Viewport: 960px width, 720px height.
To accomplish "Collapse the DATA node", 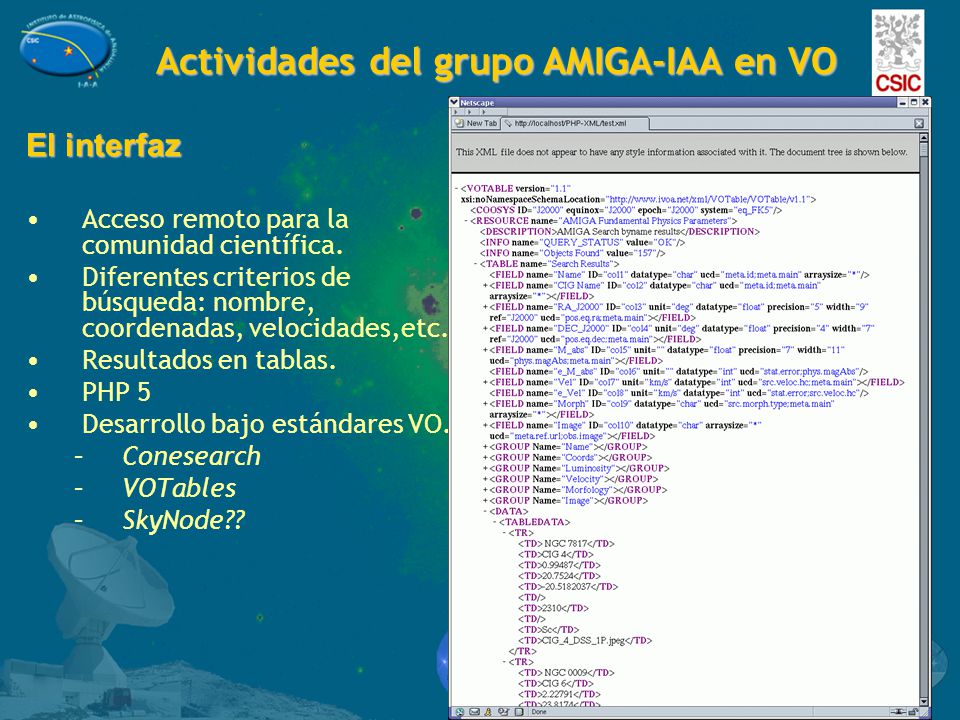I will coord(486,512).
